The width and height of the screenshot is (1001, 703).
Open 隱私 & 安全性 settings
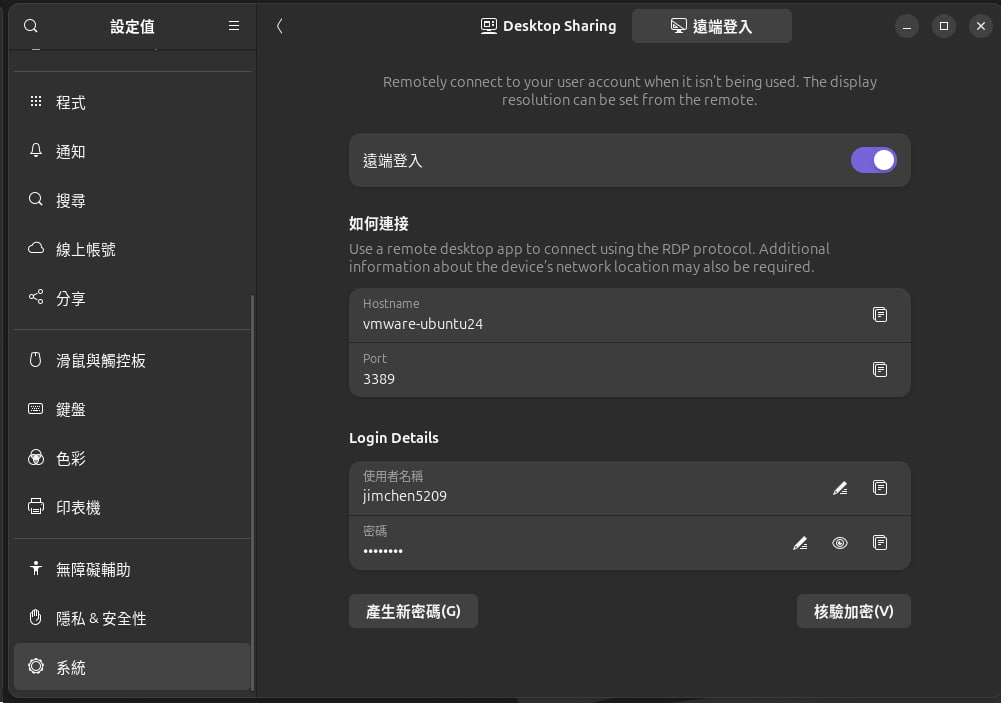tap(101, 618)
